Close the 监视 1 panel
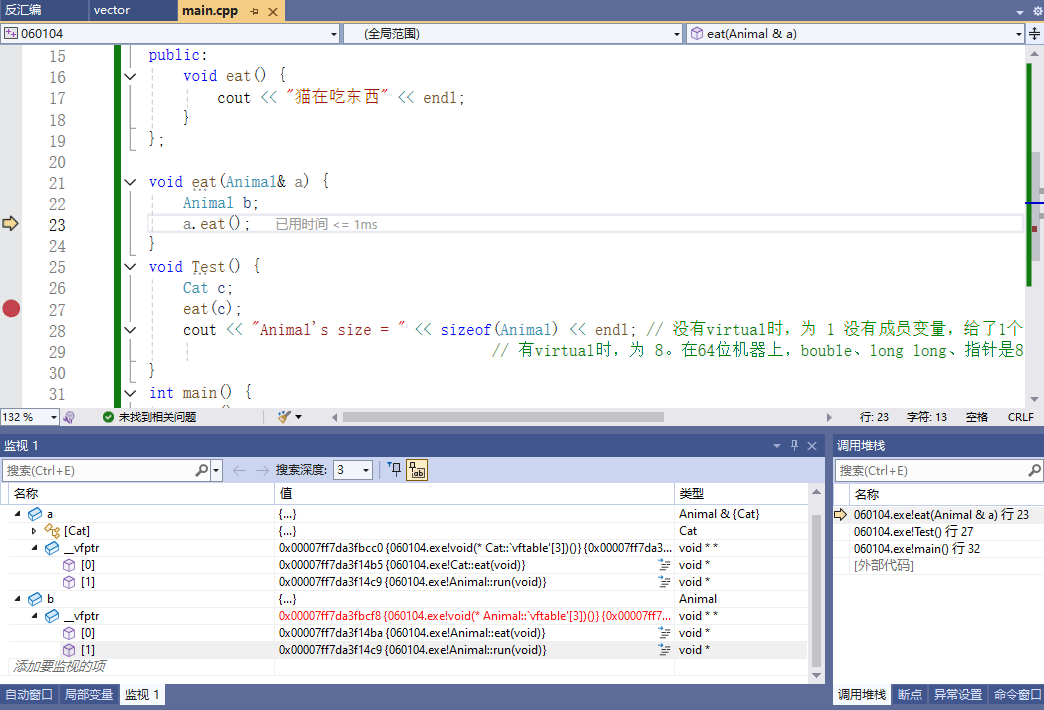This screenshot has width=1044, height=710. point(812,446)
